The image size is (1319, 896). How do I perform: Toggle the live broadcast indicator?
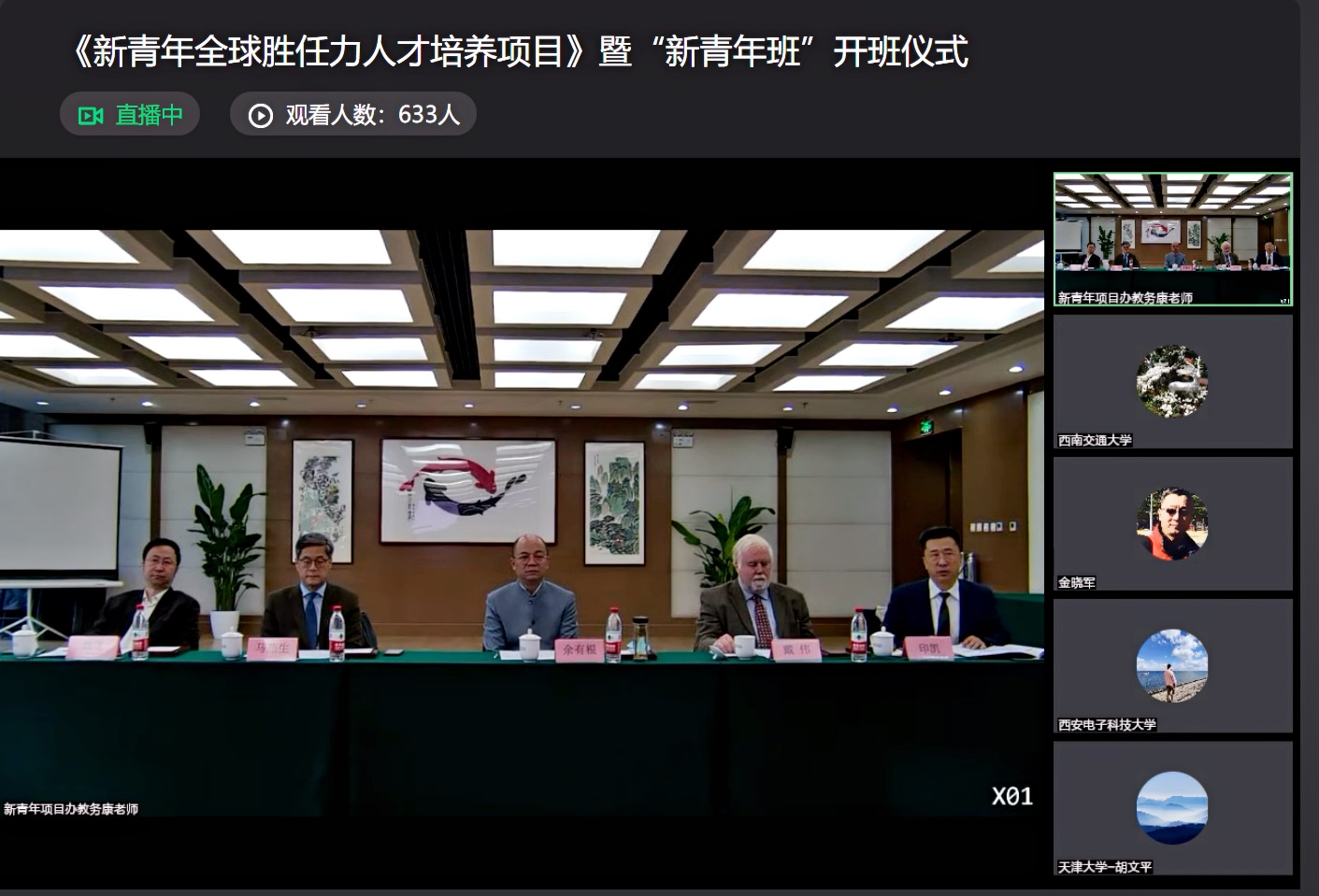click(x=130, y=114)
